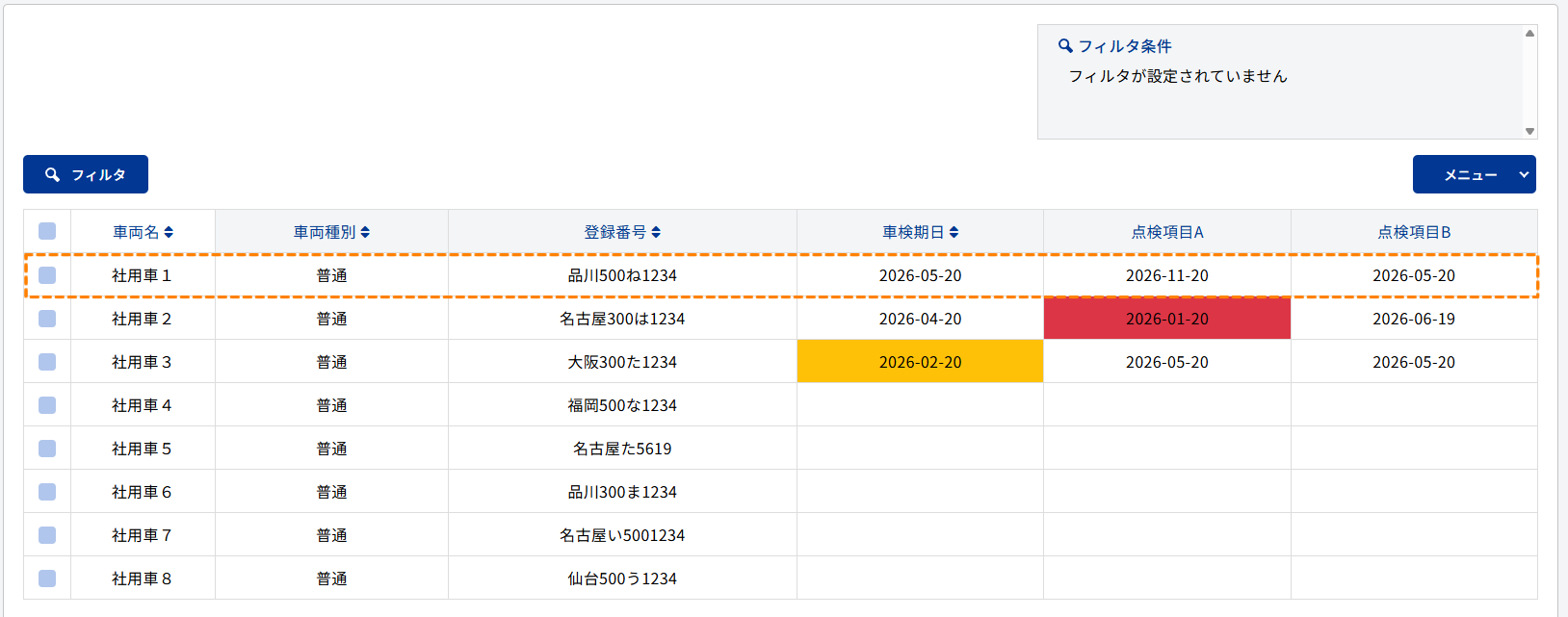Toggle the checkbox next to 社用車８
Screen dimensions: 1568x617
47,578
